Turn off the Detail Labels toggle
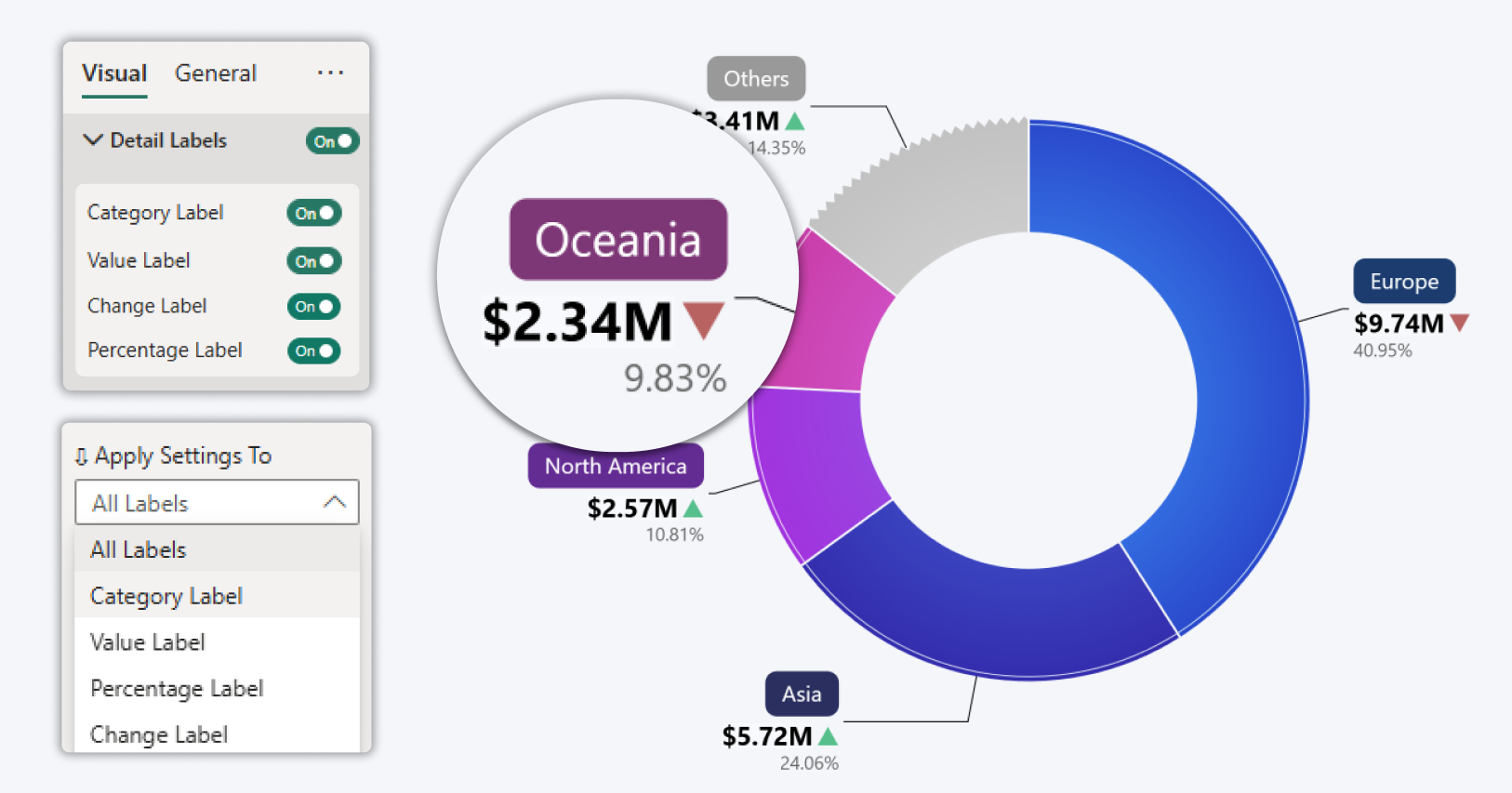This screenshot has width=1512, height=793. [x=332, y=141]
